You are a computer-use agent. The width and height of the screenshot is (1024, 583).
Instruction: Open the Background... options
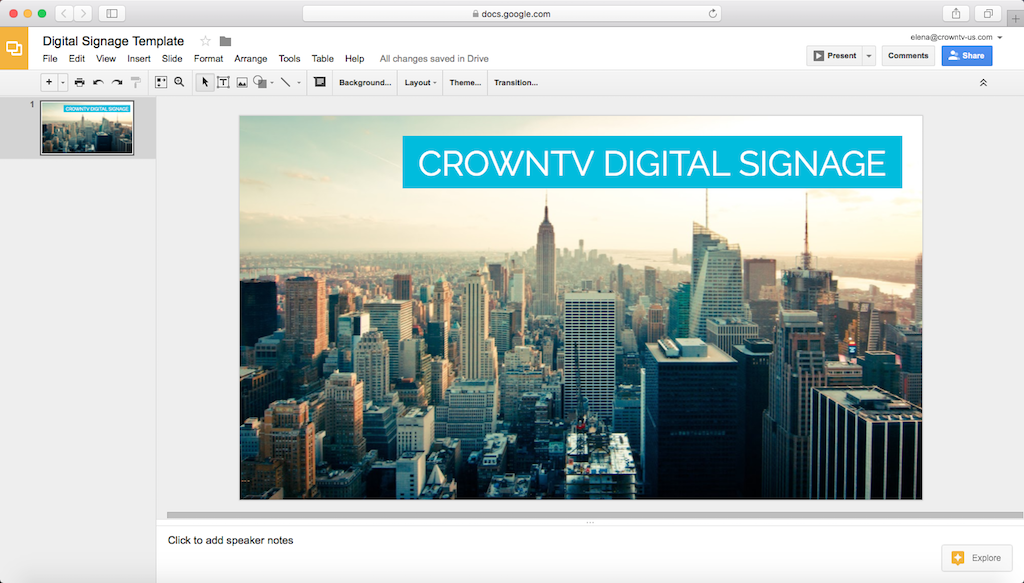point(365,83)
